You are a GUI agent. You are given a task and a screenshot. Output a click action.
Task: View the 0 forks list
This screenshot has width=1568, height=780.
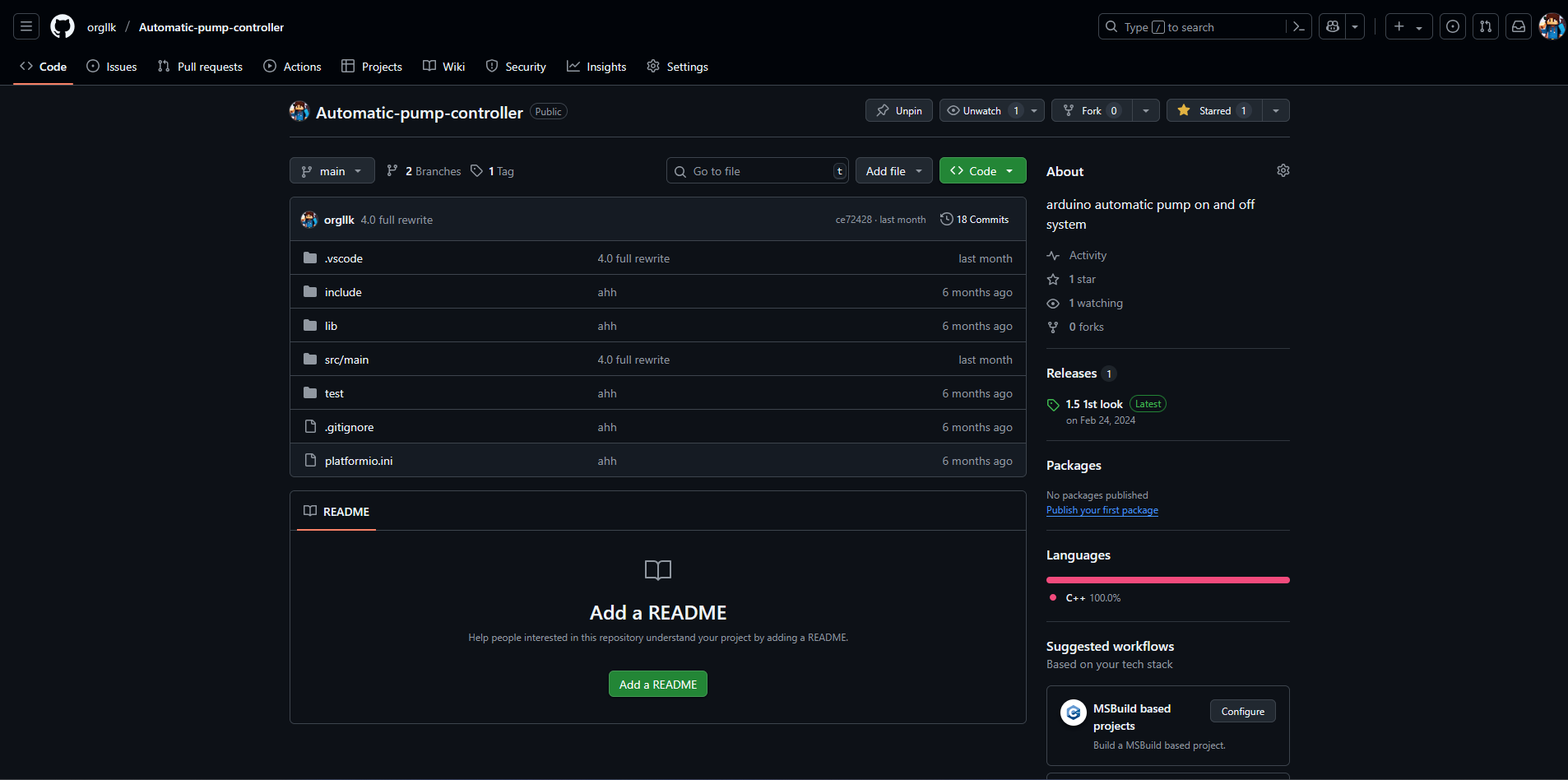(x=1075, y=327)
